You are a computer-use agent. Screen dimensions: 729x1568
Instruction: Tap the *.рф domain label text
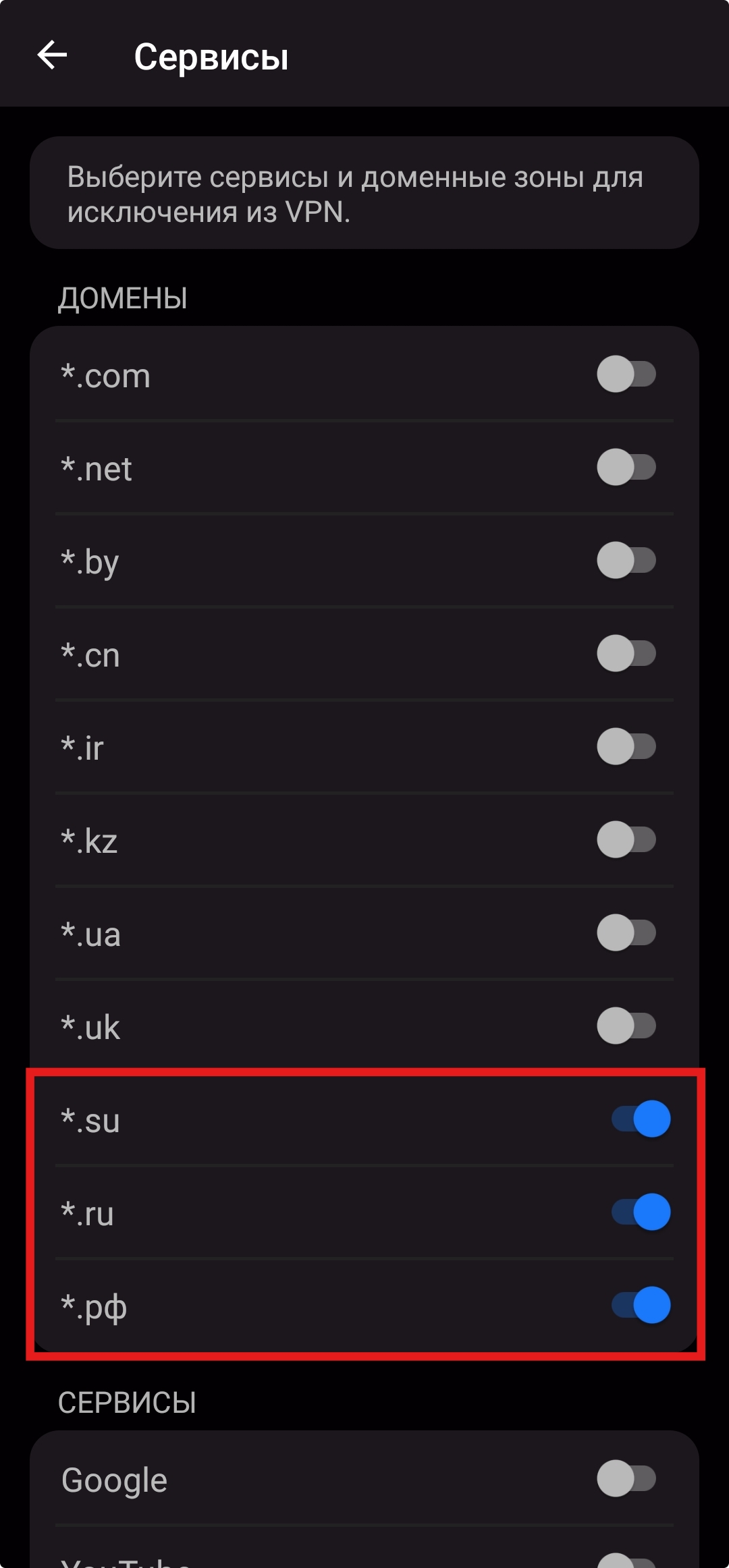tap(94, 1308)
